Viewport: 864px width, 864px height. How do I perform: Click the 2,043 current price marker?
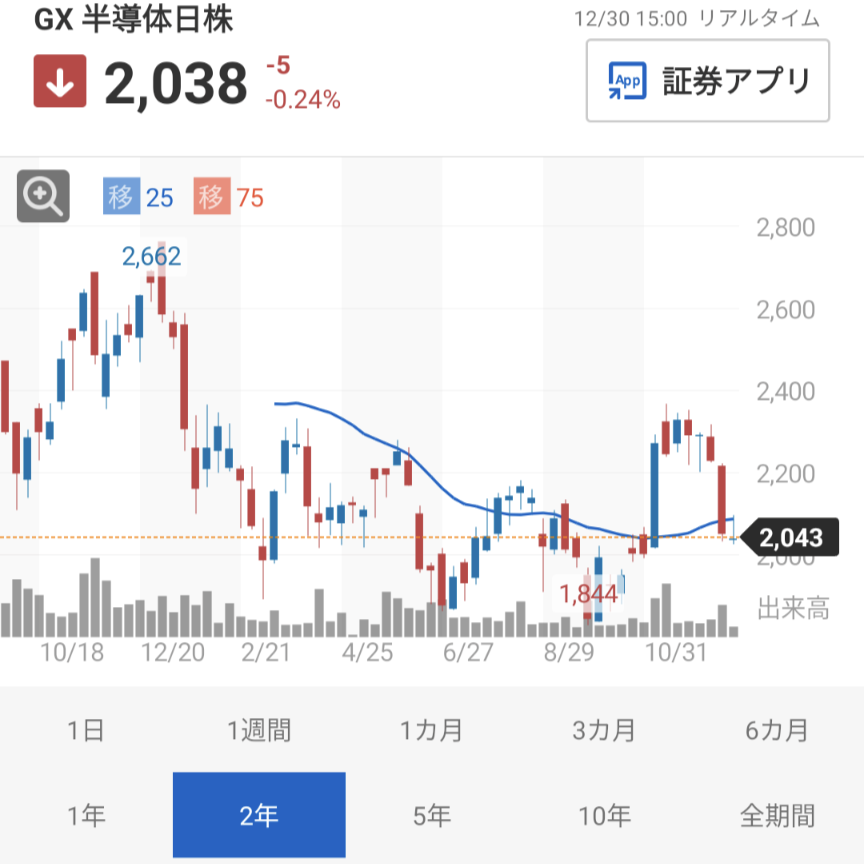(790, 539)
